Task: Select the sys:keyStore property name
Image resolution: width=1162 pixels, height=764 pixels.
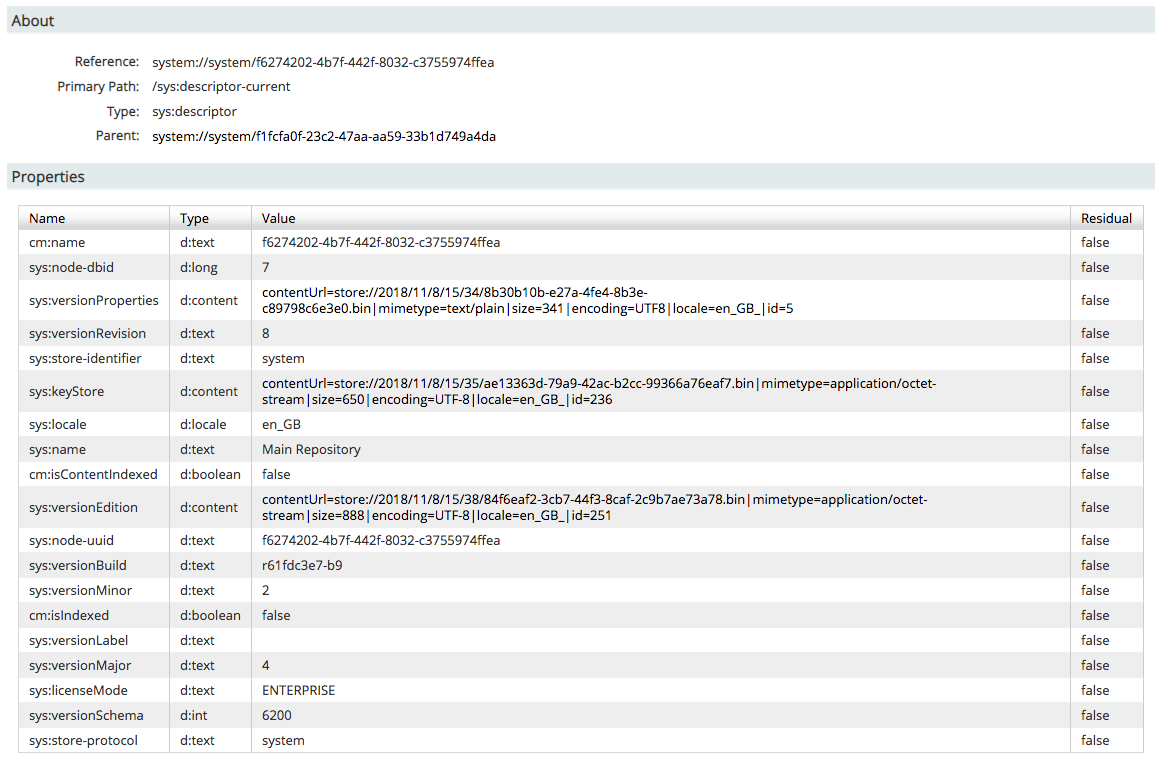Action: coord(67,392)
